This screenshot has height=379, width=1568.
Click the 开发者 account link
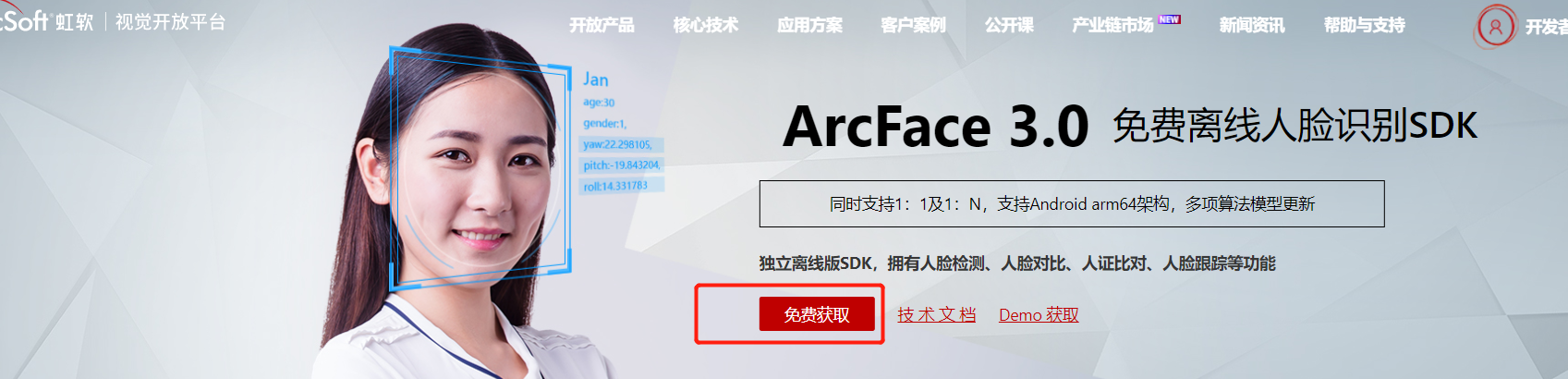tap(1546, 27)
